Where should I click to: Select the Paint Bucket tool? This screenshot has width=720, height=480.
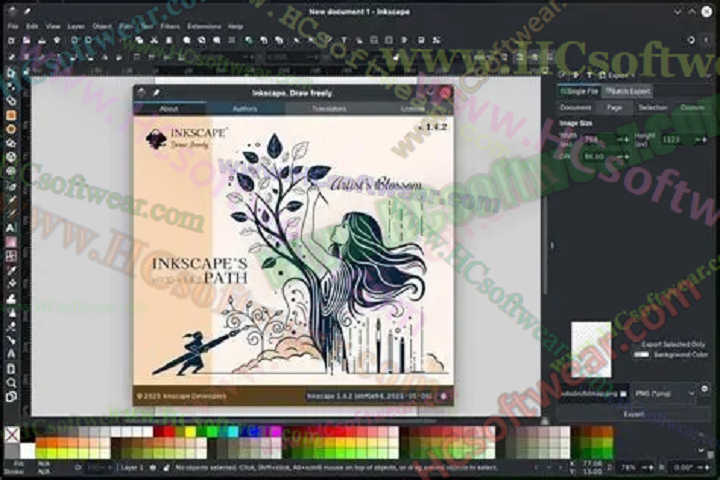(x=11, y=284)
